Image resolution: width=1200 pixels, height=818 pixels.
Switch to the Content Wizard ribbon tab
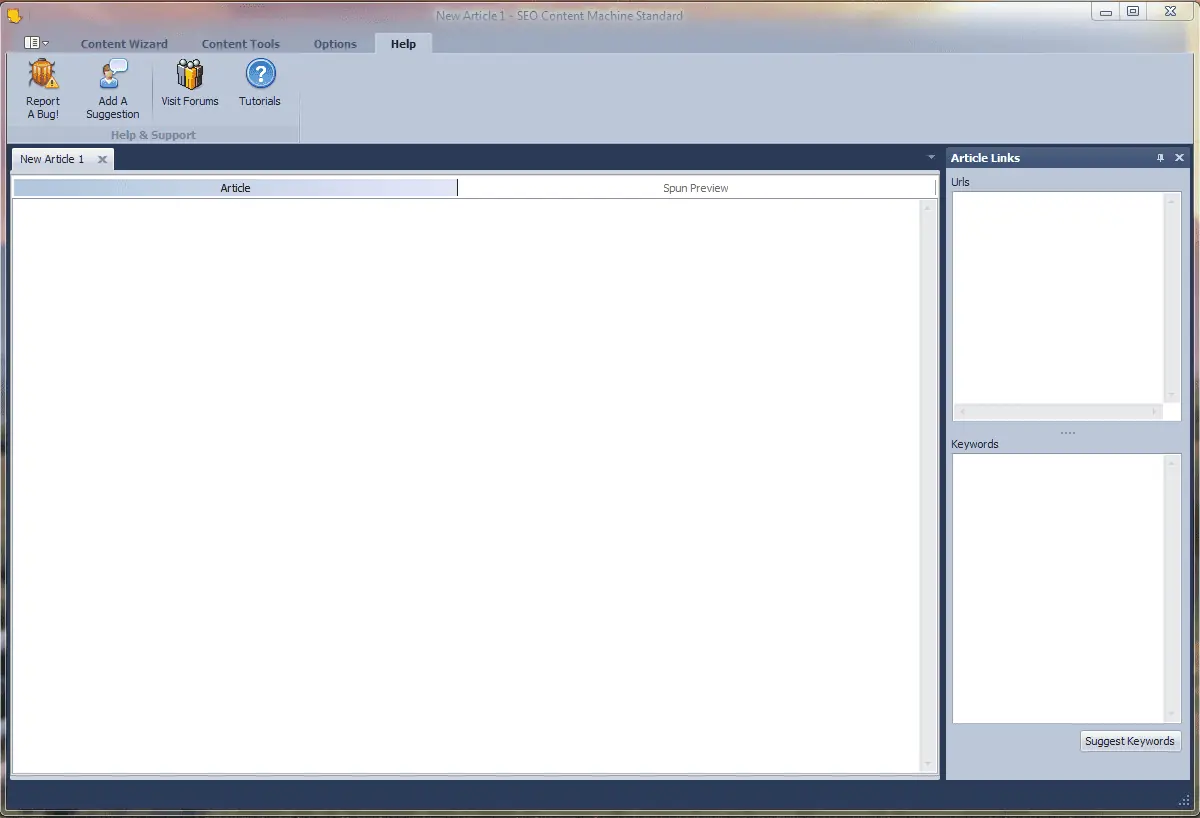pos(124,44)
